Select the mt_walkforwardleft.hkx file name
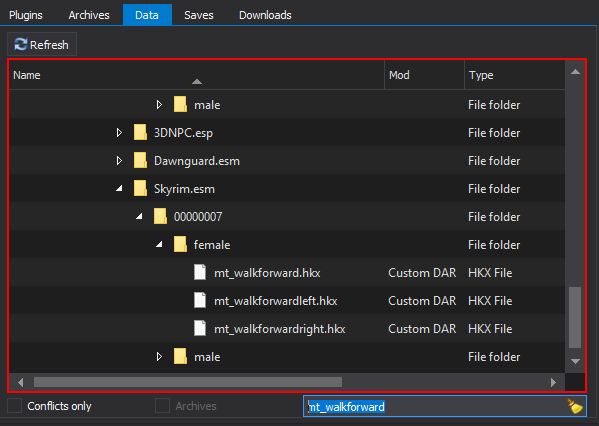 pos(275,301)
